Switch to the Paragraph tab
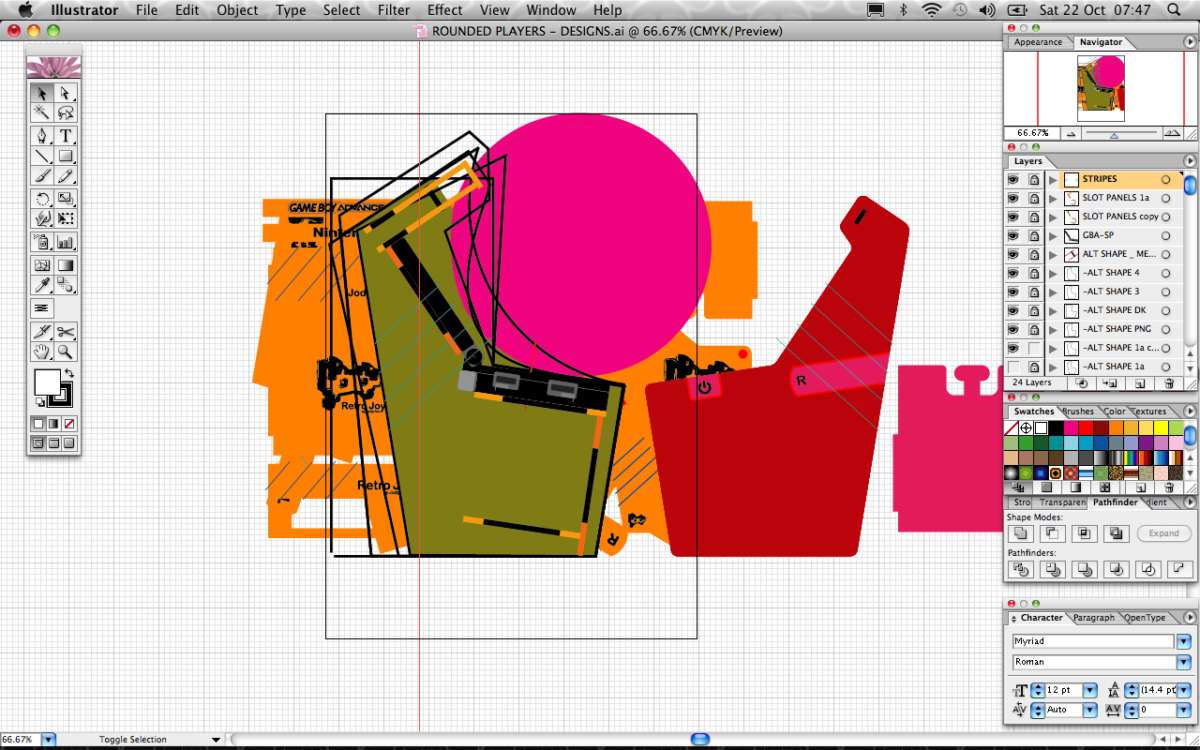1200x750 pixels. pos(1093,618)
